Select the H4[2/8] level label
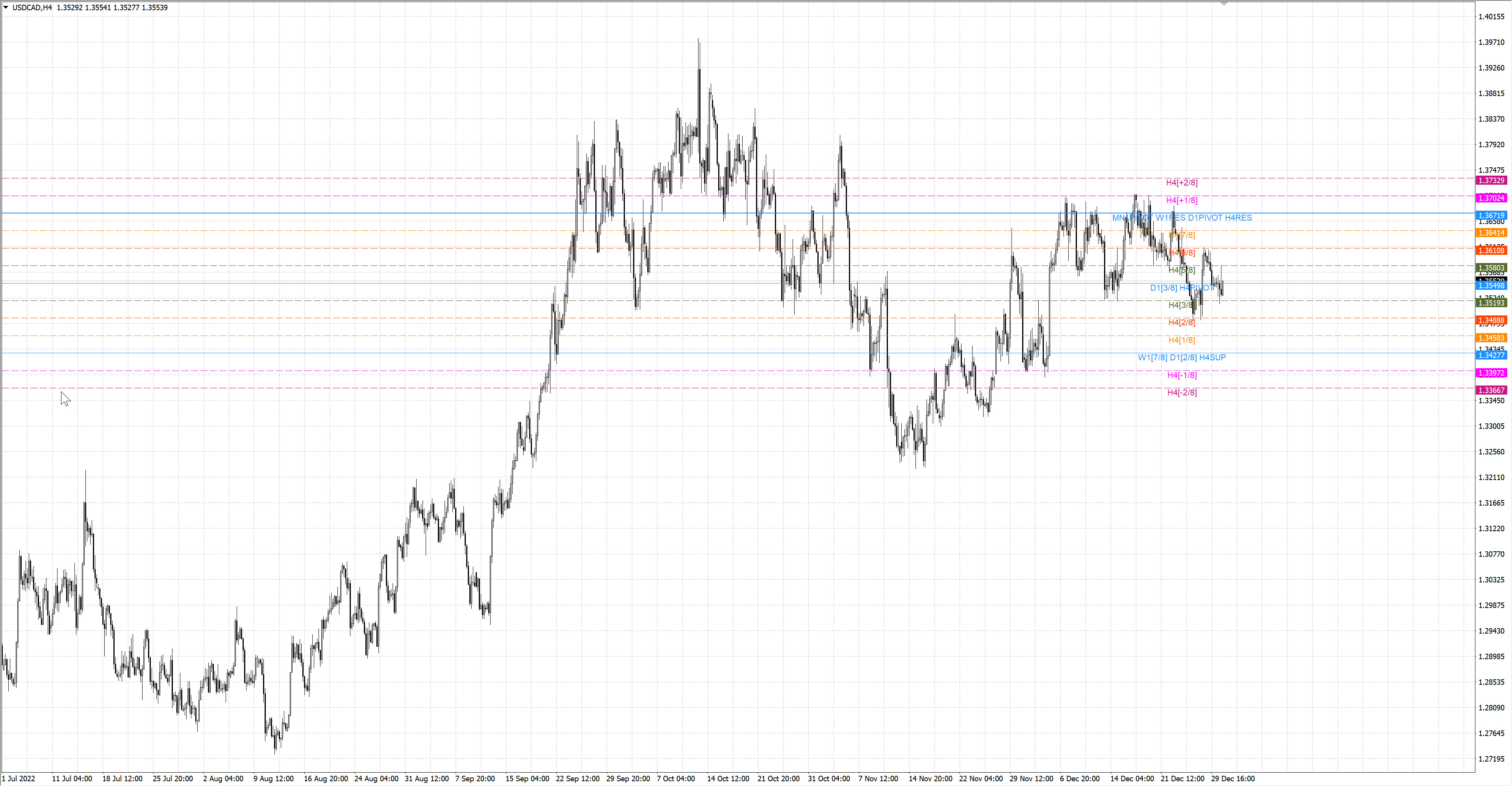This screenshot has height=786, width=1512. (1182, 322)
